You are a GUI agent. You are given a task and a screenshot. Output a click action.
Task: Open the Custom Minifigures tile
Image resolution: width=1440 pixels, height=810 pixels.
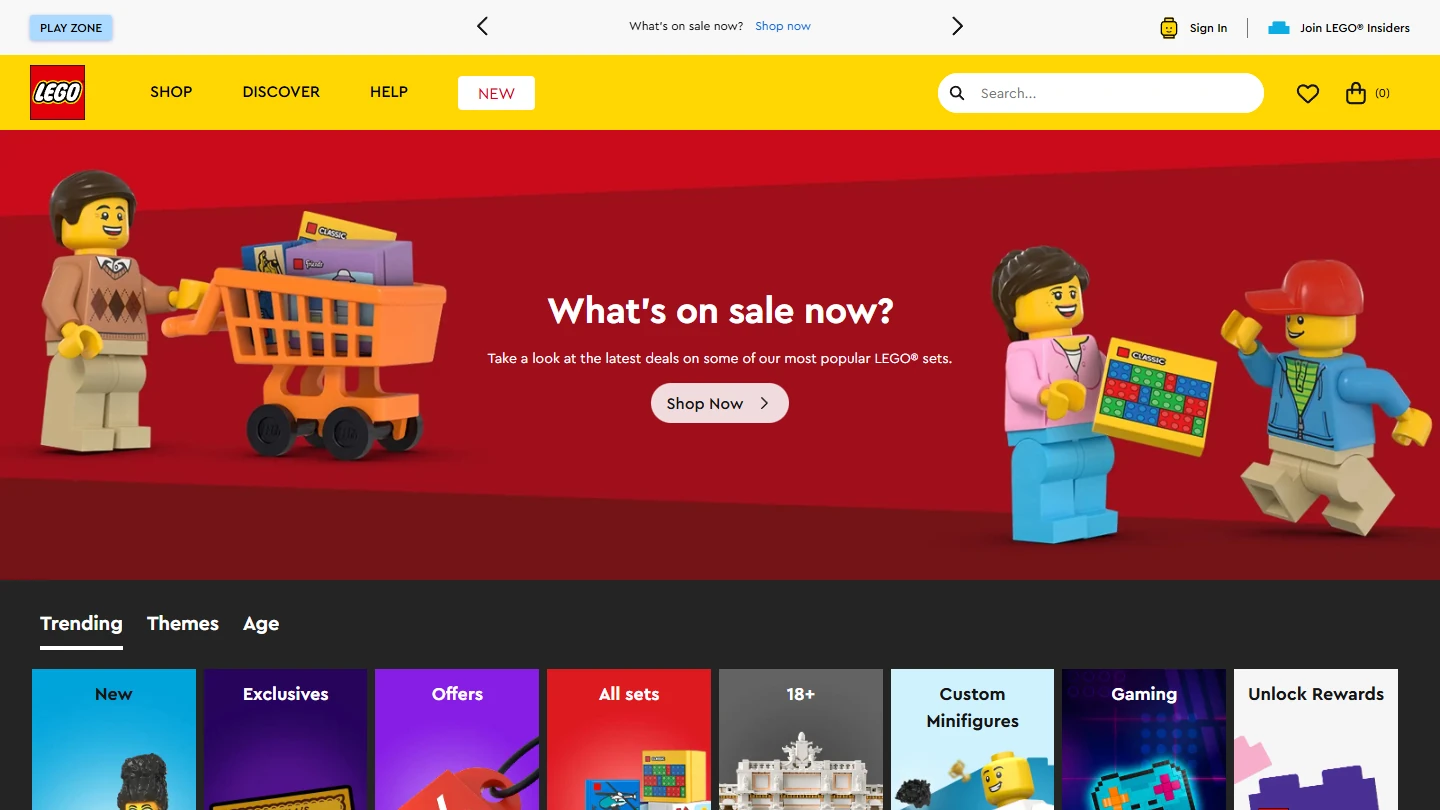pos(972,739)
